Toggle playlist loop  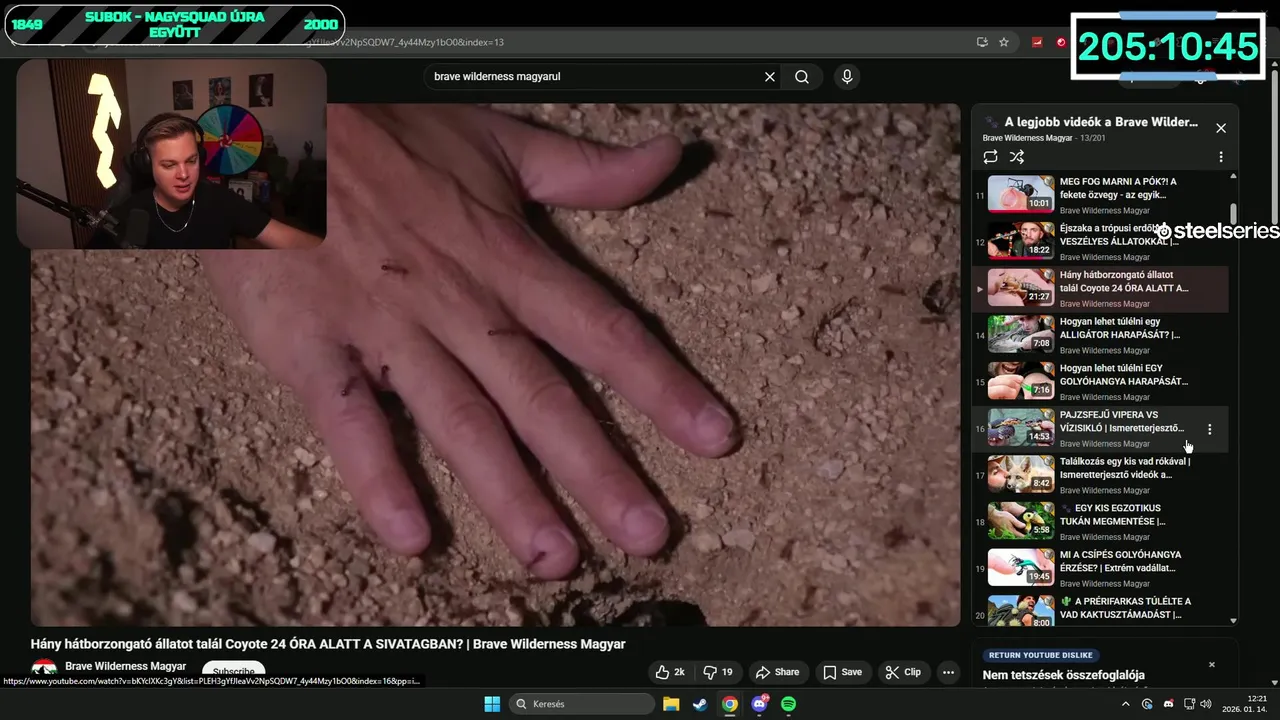pos(990,157)
